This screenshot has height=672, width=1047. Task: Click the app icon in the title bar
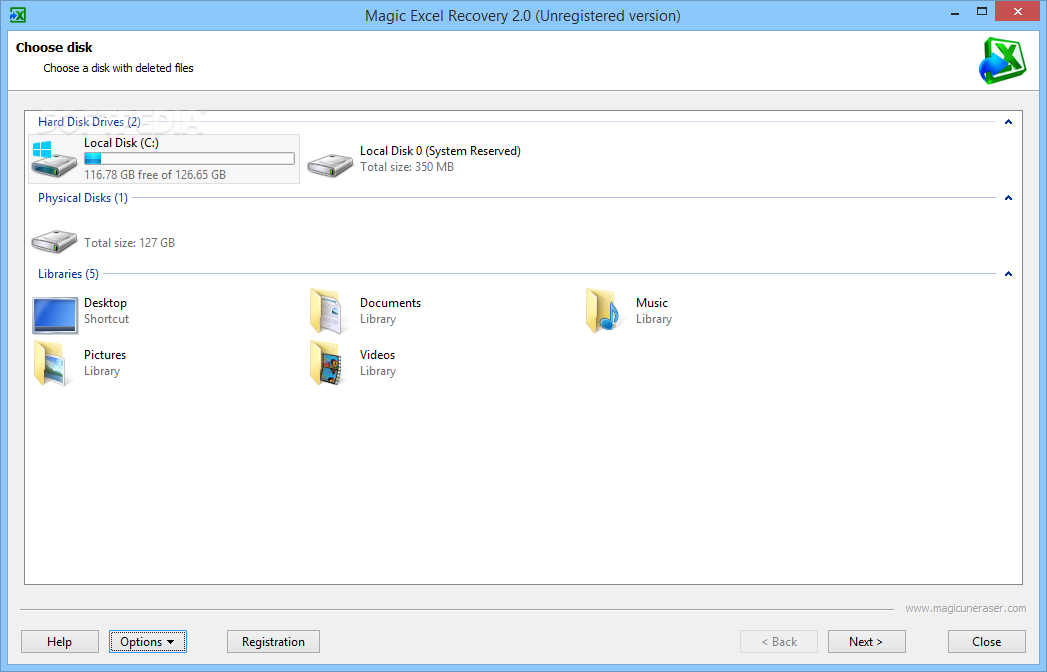18,15
